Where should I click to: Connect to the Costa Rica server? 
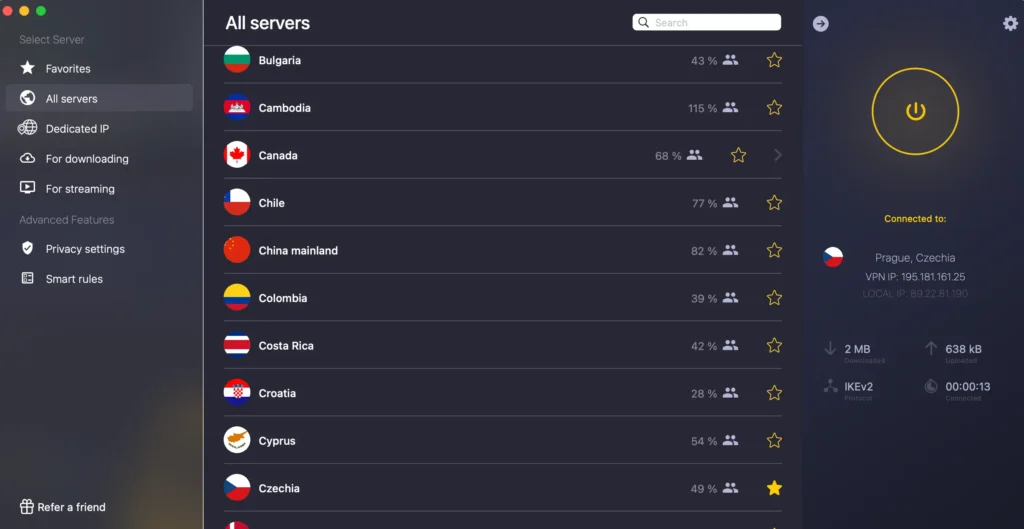tap(286, 346)
